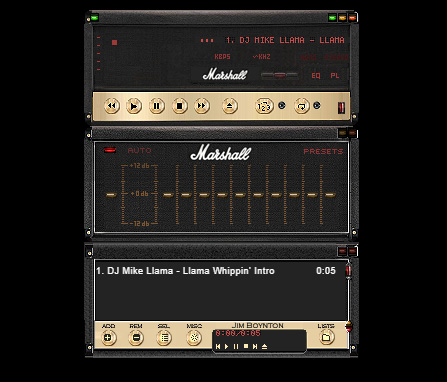Stop playback with the gold Stop button
Screen dimensions: 447x382
point(180,106)
